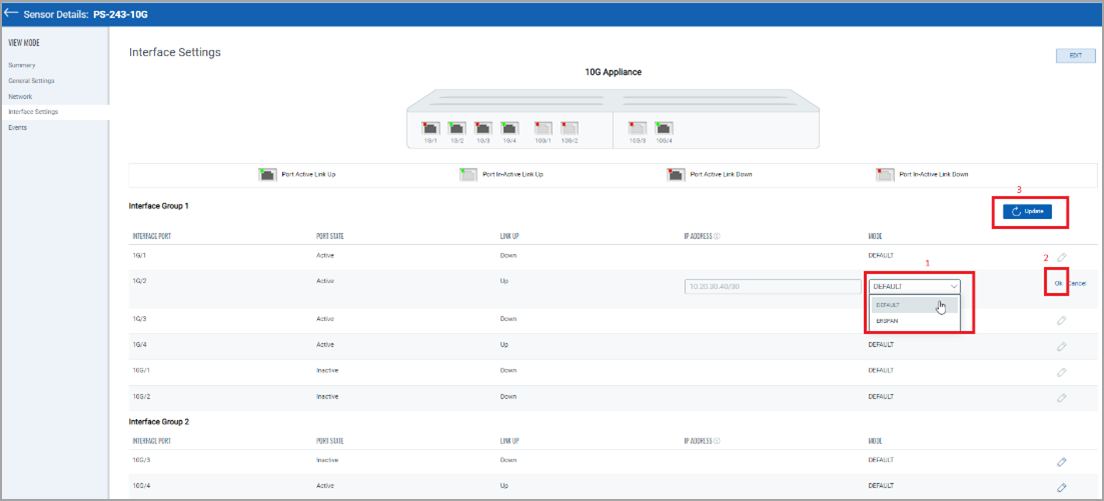
Task: Click the 1G/1 port icon on appliance
Action: (x=432, y=128)
